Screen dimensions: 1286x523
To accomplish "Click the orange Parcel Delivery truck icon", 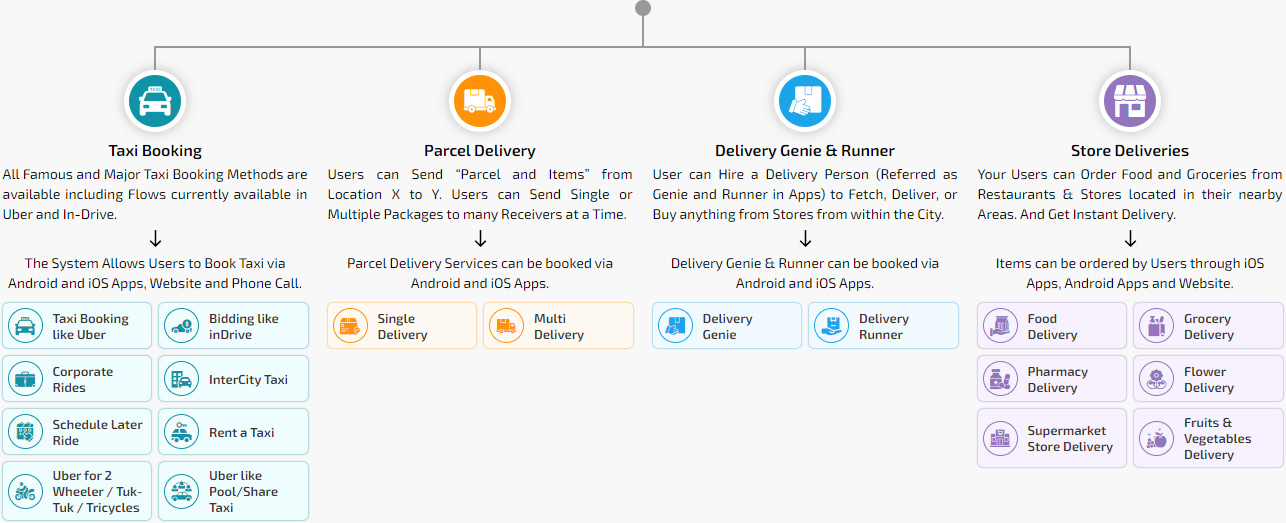I will [480, 101].
